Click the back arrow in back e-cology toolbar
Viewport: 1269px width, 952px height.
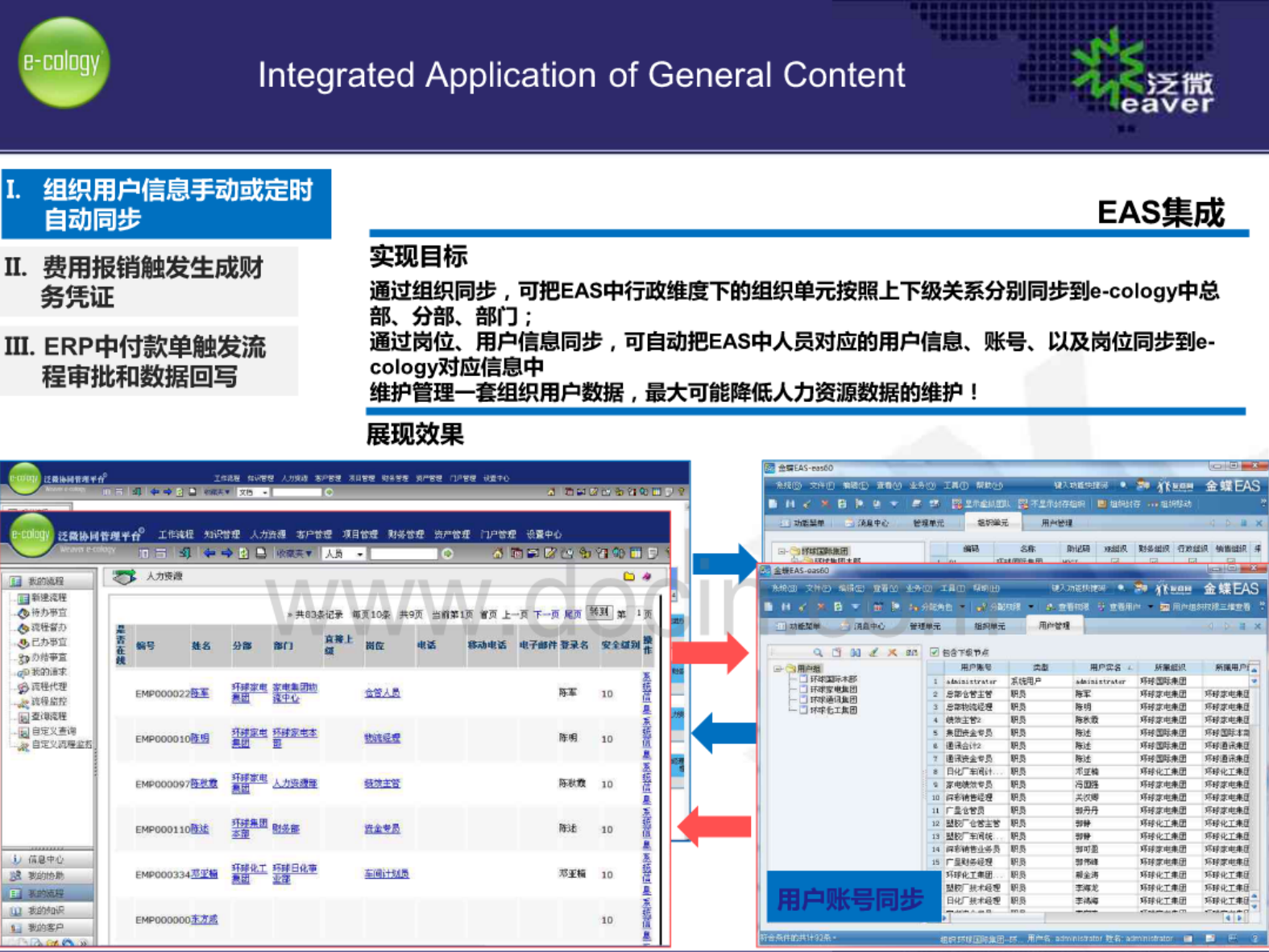coord(154,491)
